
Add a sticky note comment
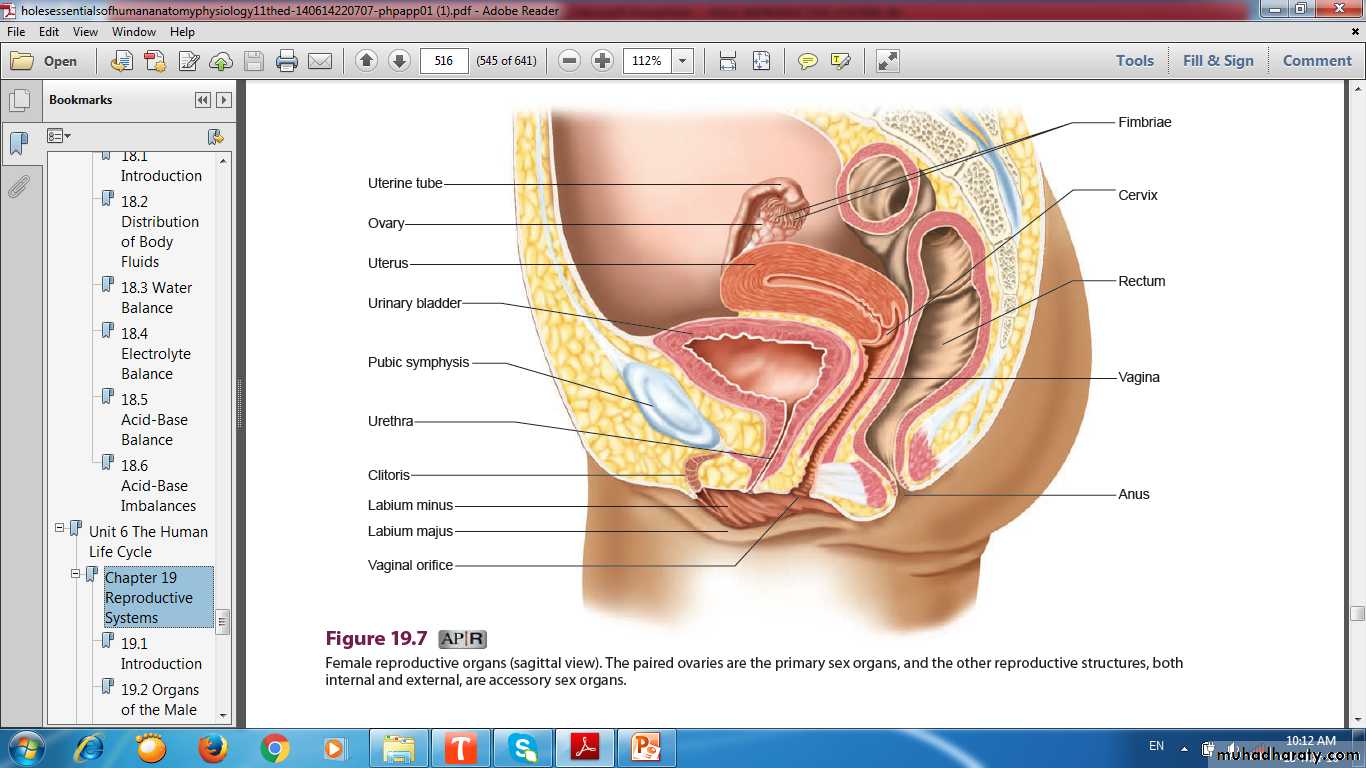pos(807,61)
